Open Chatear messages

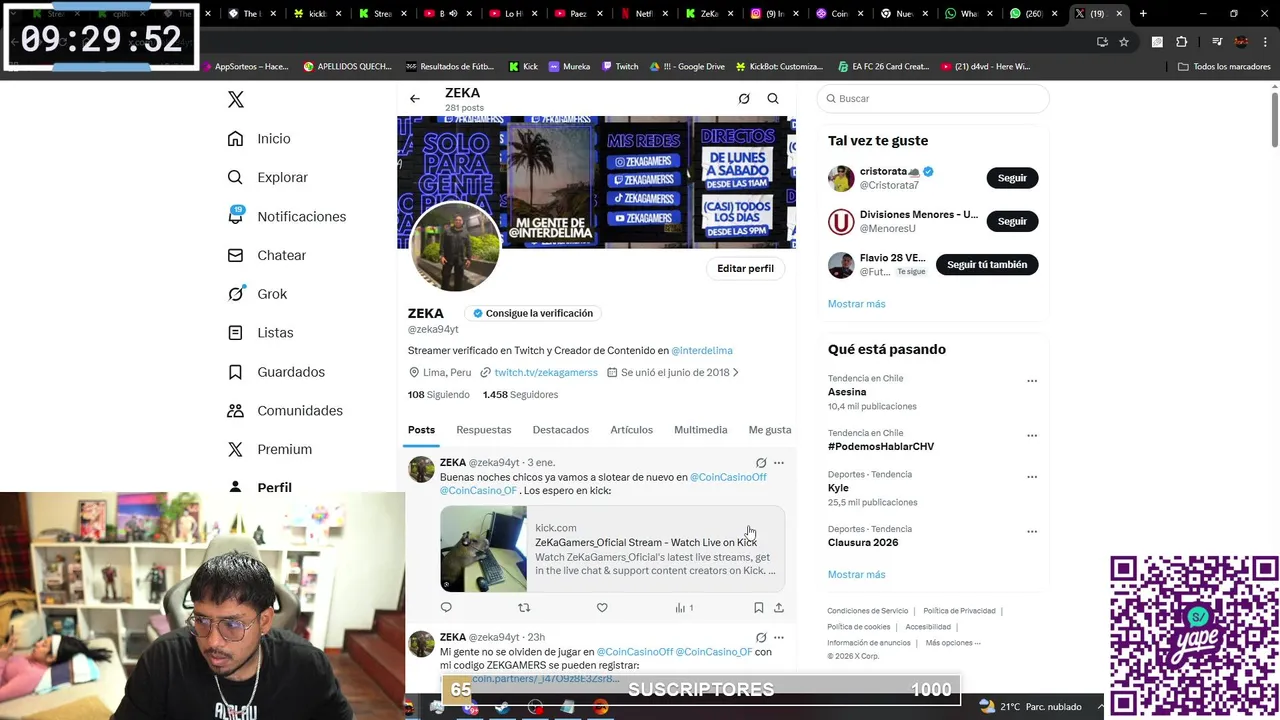266,255
